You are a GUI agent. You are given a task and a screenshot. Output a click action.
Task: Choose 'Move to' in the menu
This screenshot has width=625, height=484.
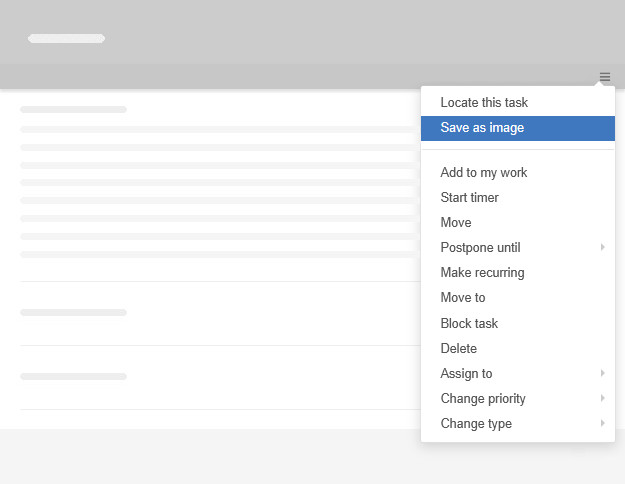point(463,298)
